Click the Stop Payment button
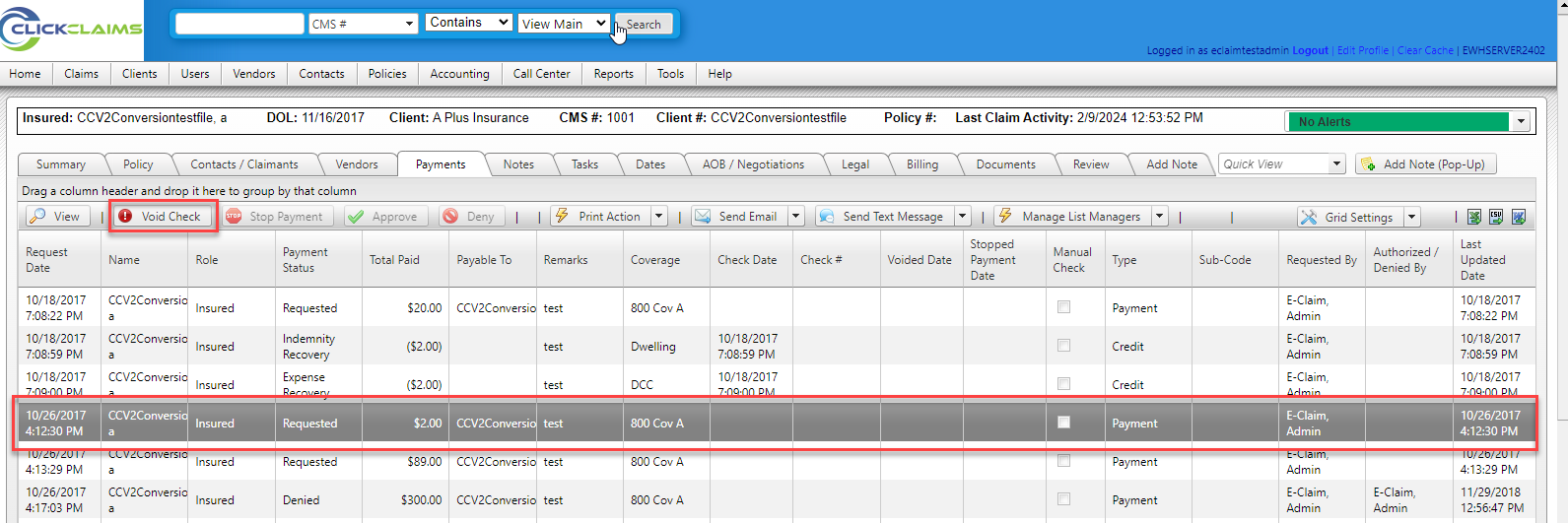 tap(277, 217)
